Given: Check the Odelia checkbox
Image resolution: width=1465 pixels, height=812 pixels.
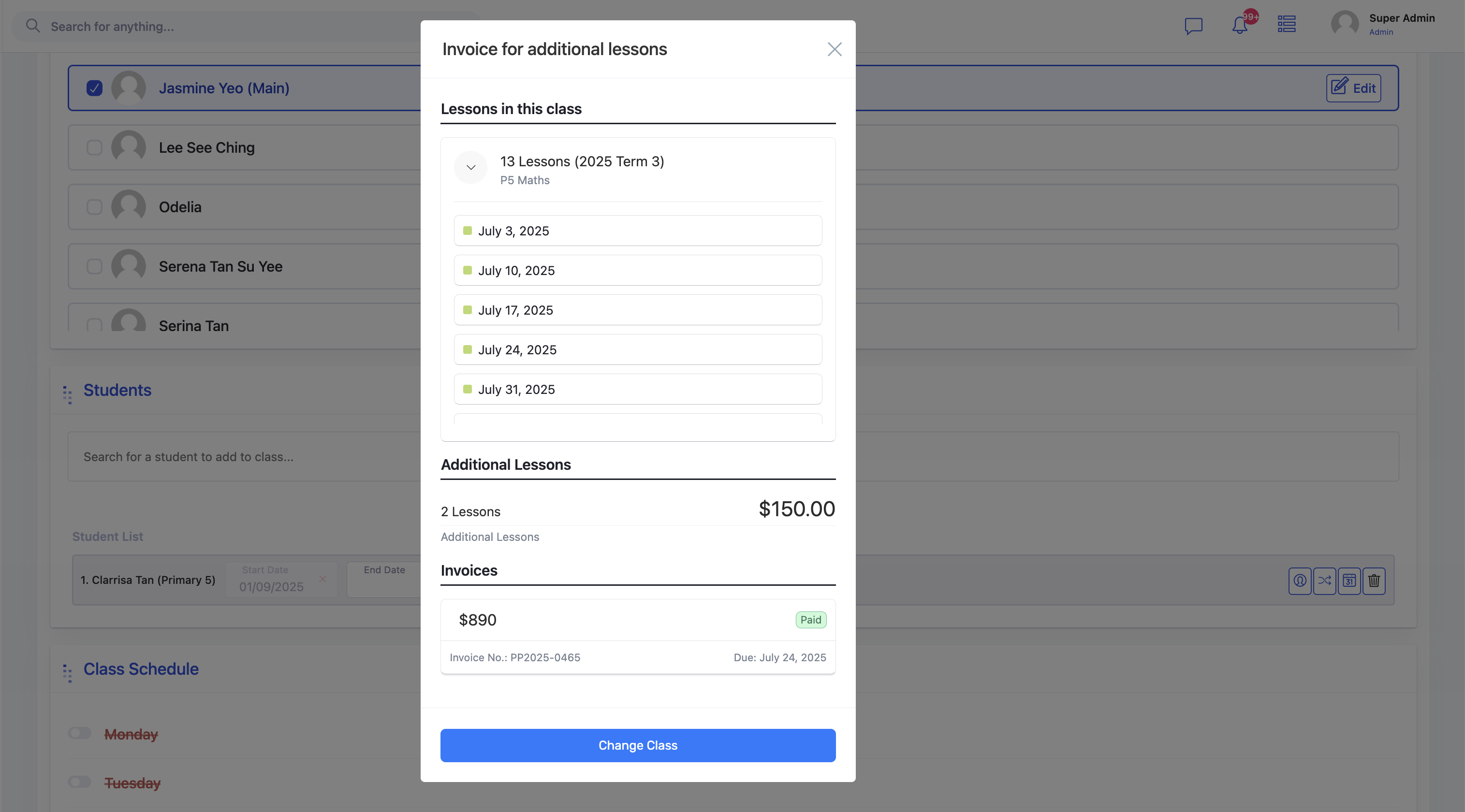Looking at the screenshot, I should 94,207.
